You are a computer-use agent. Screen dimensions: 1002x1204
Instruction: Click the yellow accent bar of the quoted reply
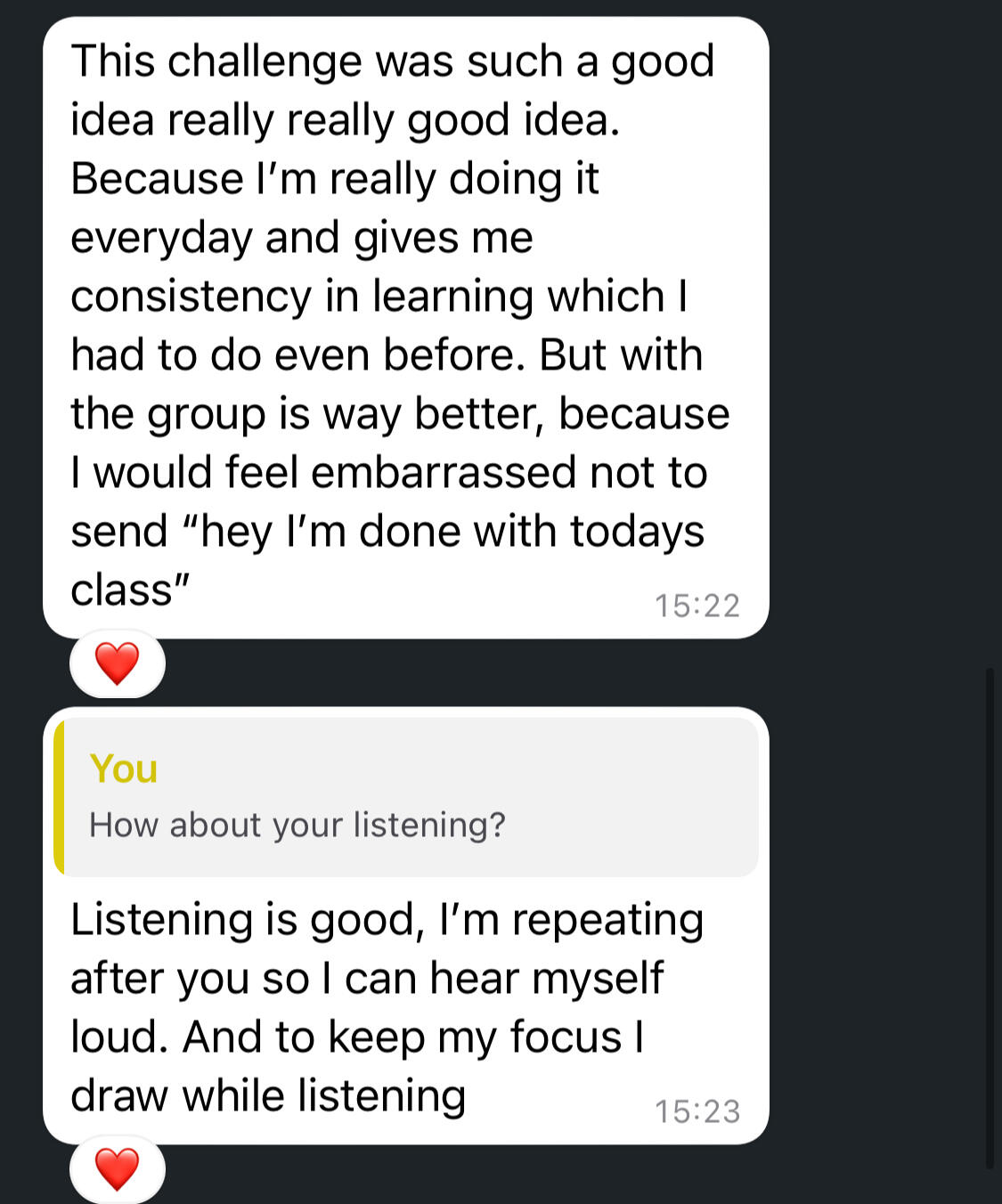(59, 797)
